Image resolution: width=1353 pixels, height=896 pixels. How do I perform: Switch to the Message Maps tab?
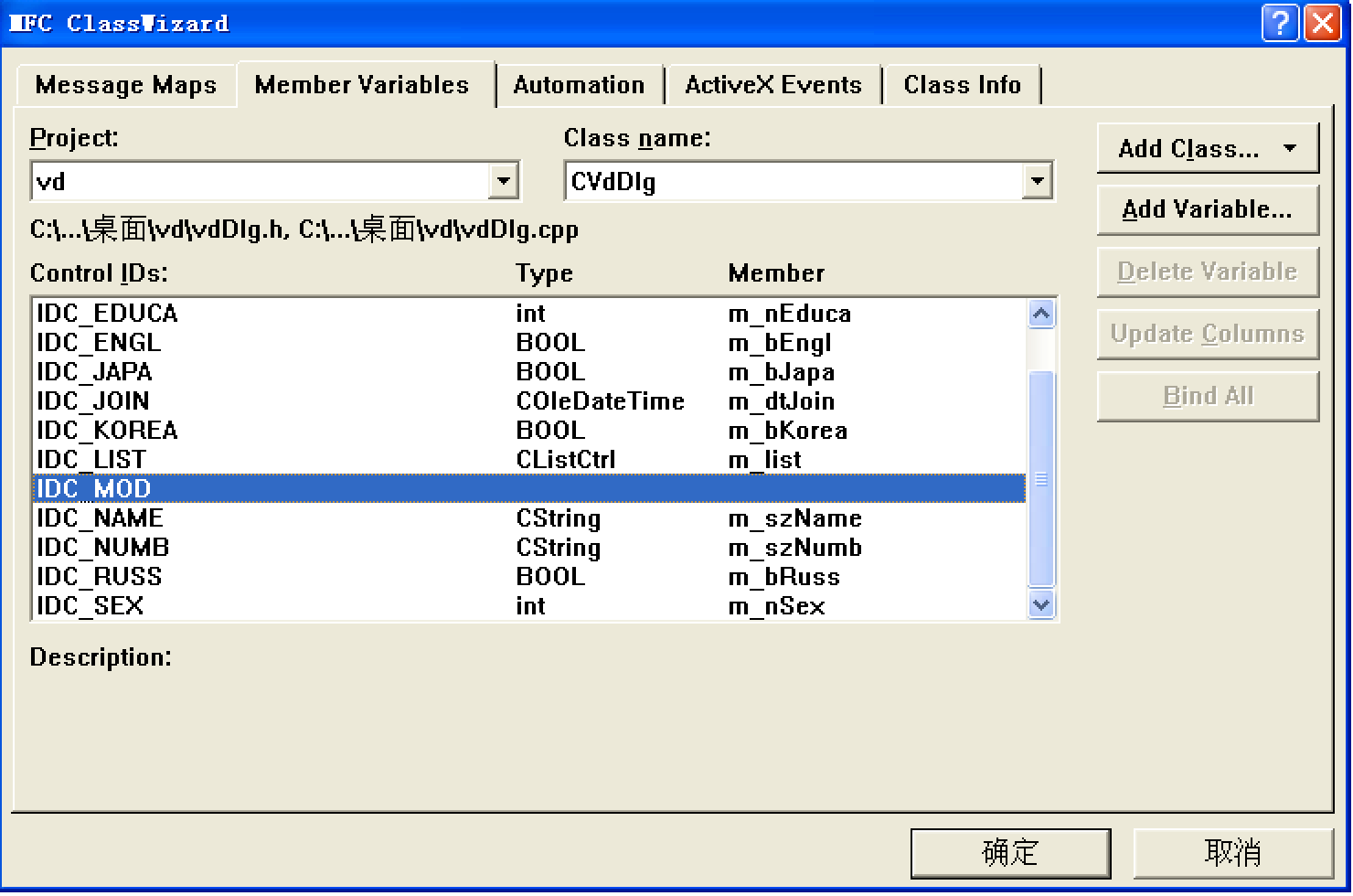click(x=125, y=84)
